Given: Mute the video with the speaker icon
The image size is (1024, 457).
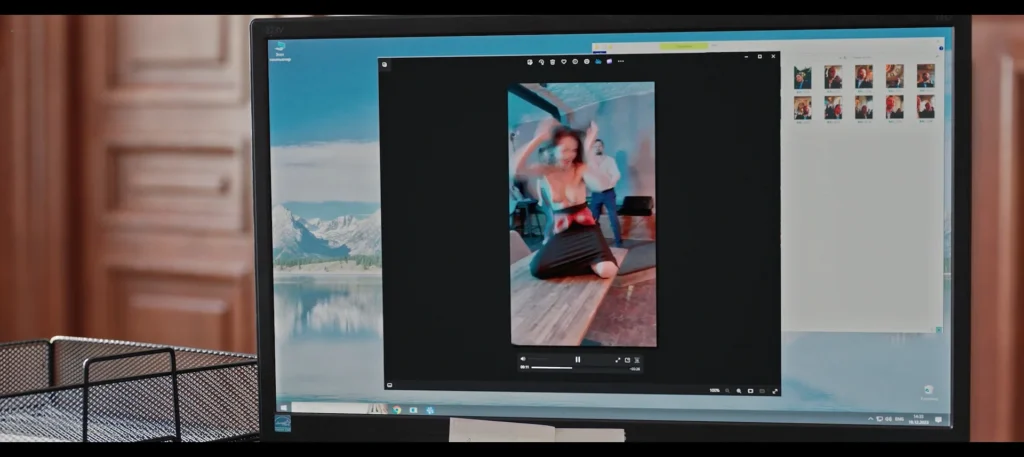Looking at the screenshot, I should point(523,359).
